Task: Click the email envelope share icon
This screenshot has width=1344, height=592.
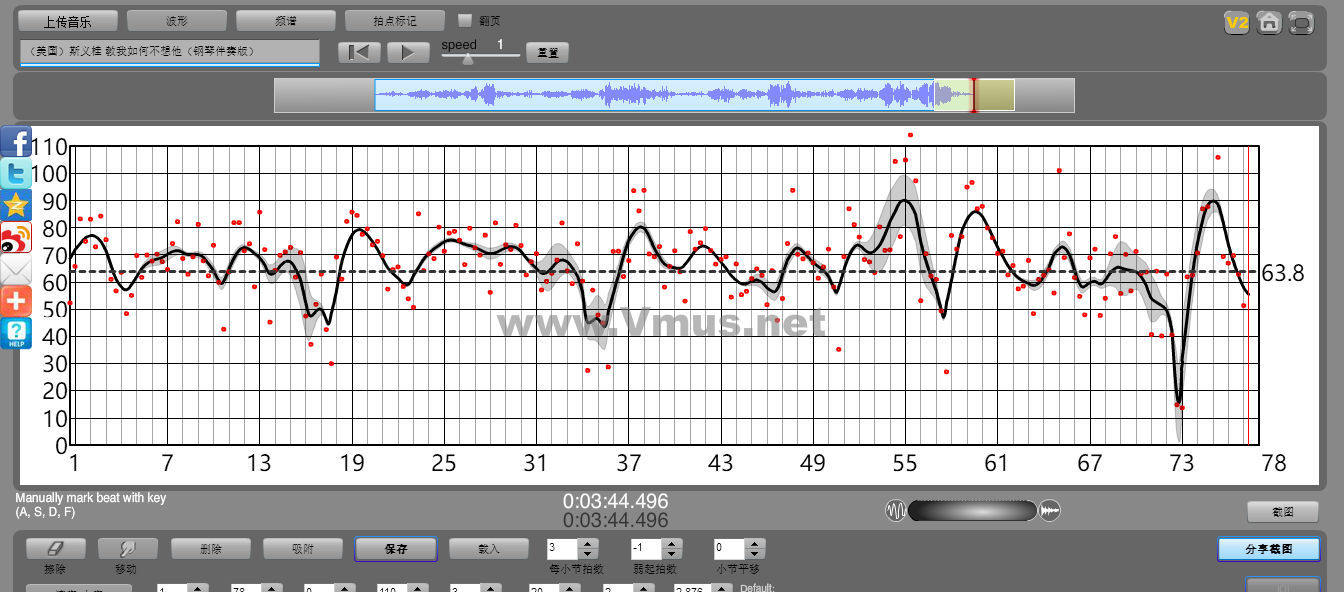Action: tap(17, 270)
